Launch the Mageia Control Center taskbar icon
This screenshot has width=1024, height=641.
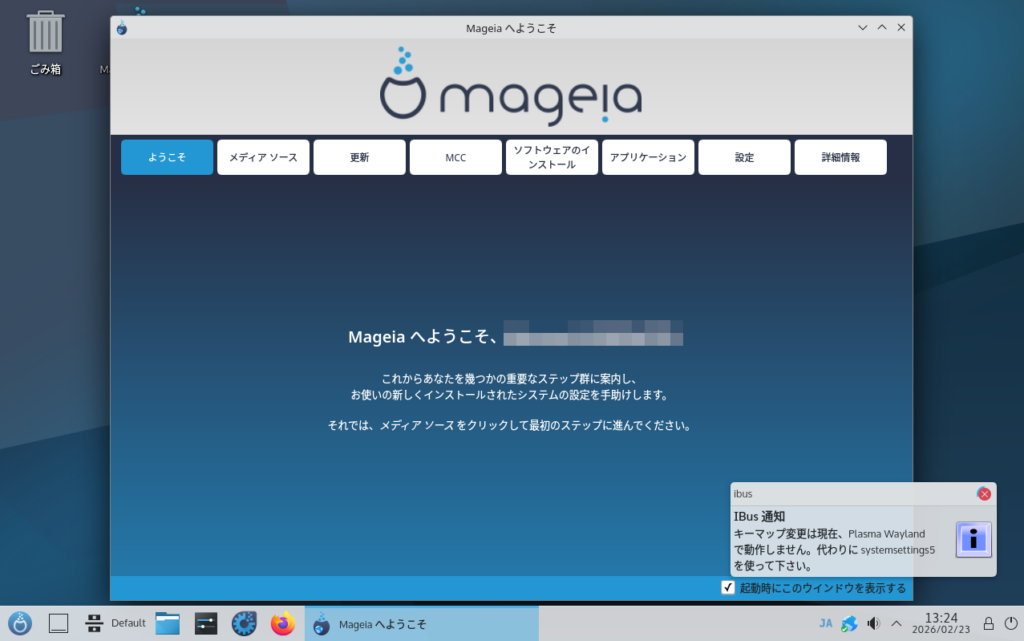pyautogui.click(x=244, y=624)
